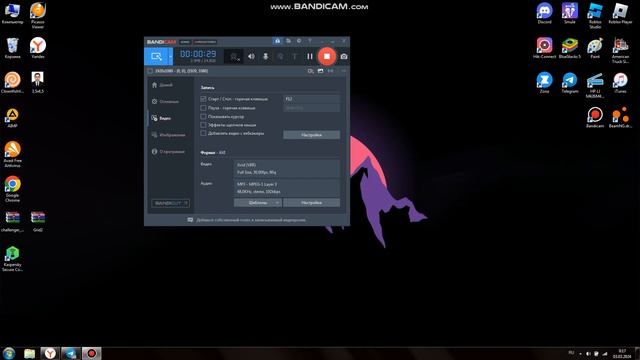Select Hik-Connect desktop icon

(544, 48)
